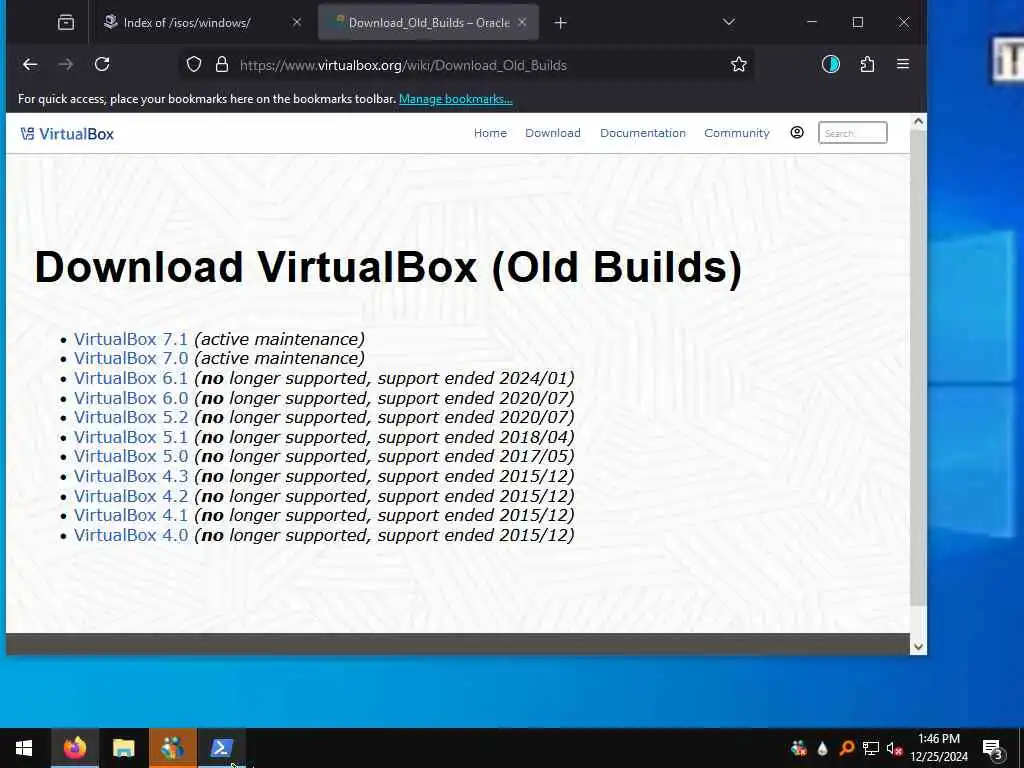Open the VirtualBox 6.1 link
This screenshot has width=1024, height=768.
(x=131, y=378)
